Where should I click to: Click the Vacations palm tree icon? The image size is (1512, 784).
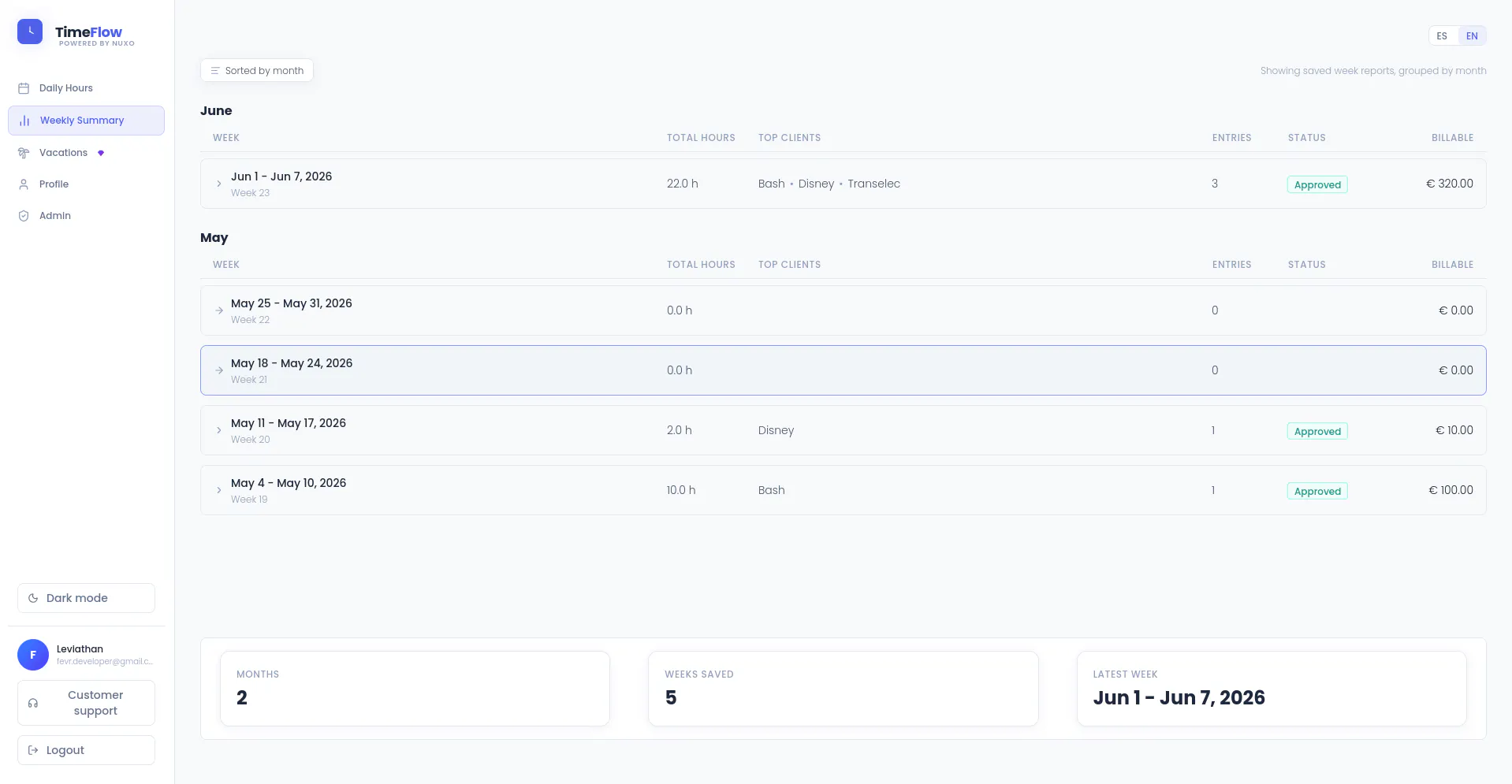click(x=24, y=153)
